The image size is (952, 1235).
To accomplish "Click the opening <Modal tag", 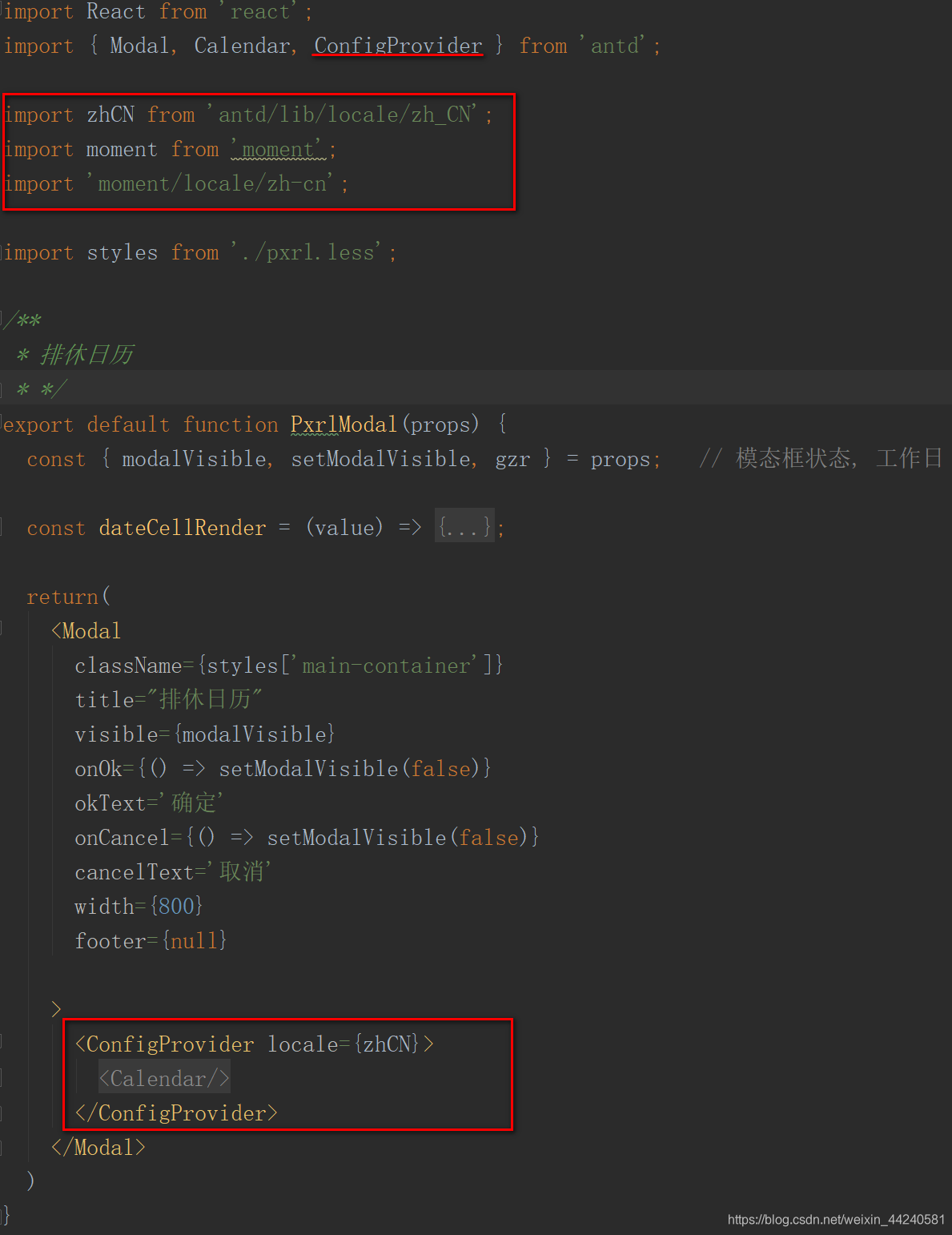I will [x=86, y=631].
